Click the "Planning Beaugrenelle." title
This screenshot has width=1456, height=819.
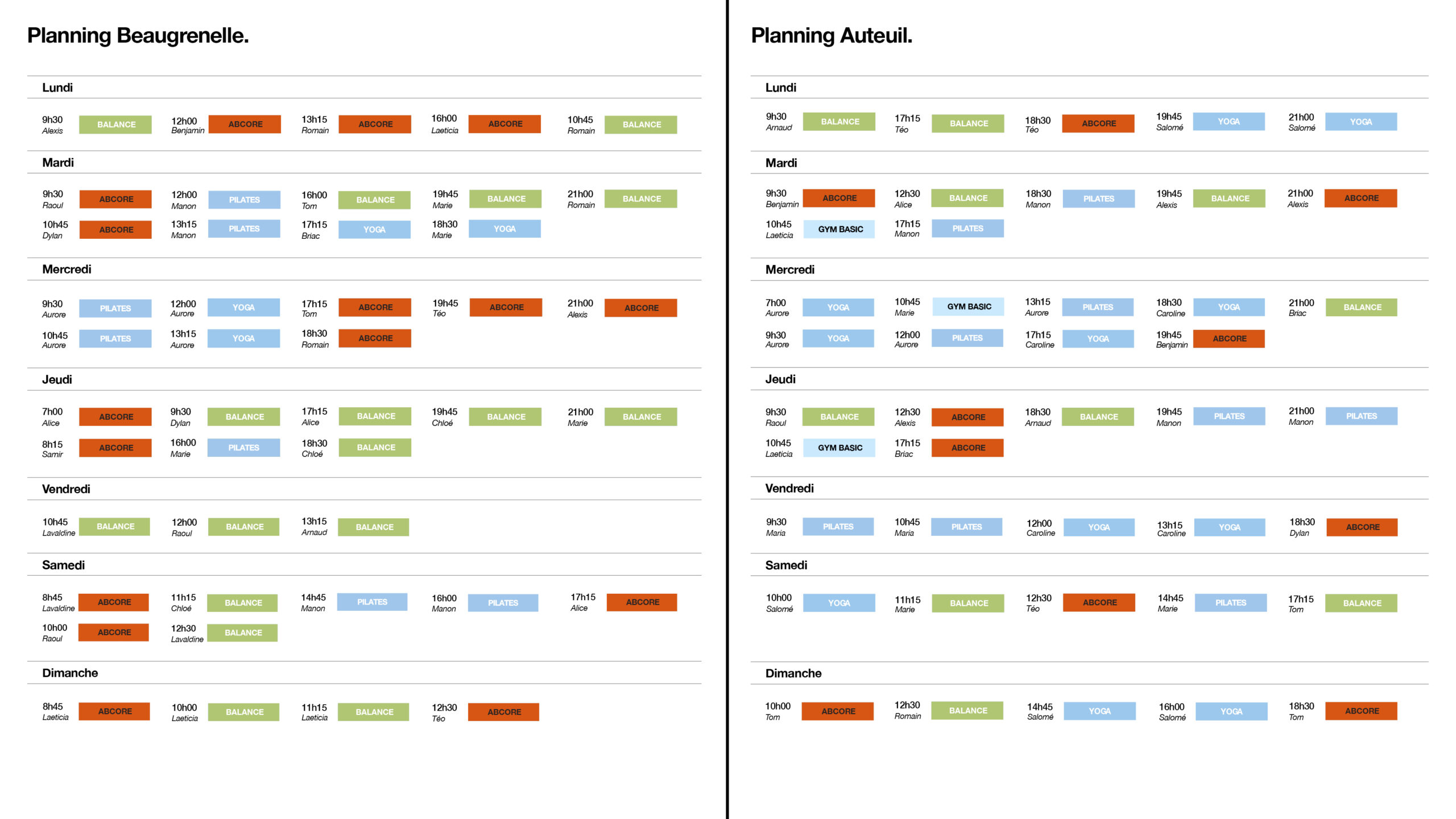click(x=138, y=35)
